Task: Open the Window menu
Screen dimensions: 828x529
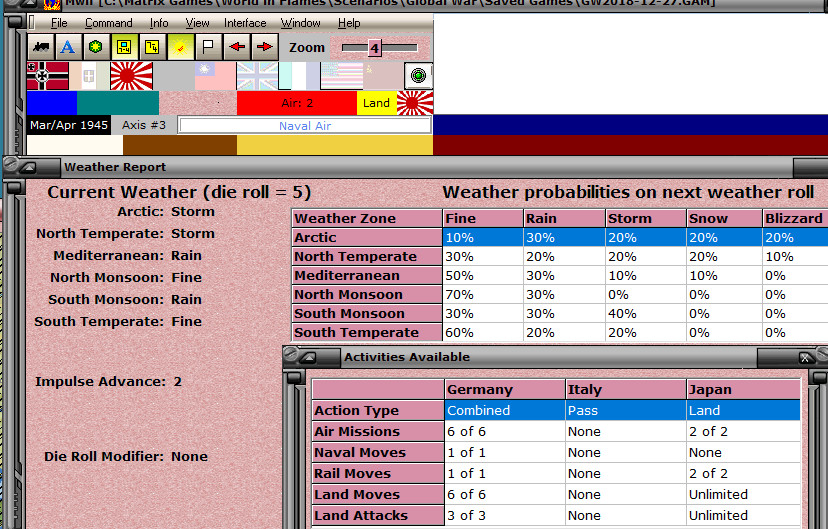Action: coord(300,23)
